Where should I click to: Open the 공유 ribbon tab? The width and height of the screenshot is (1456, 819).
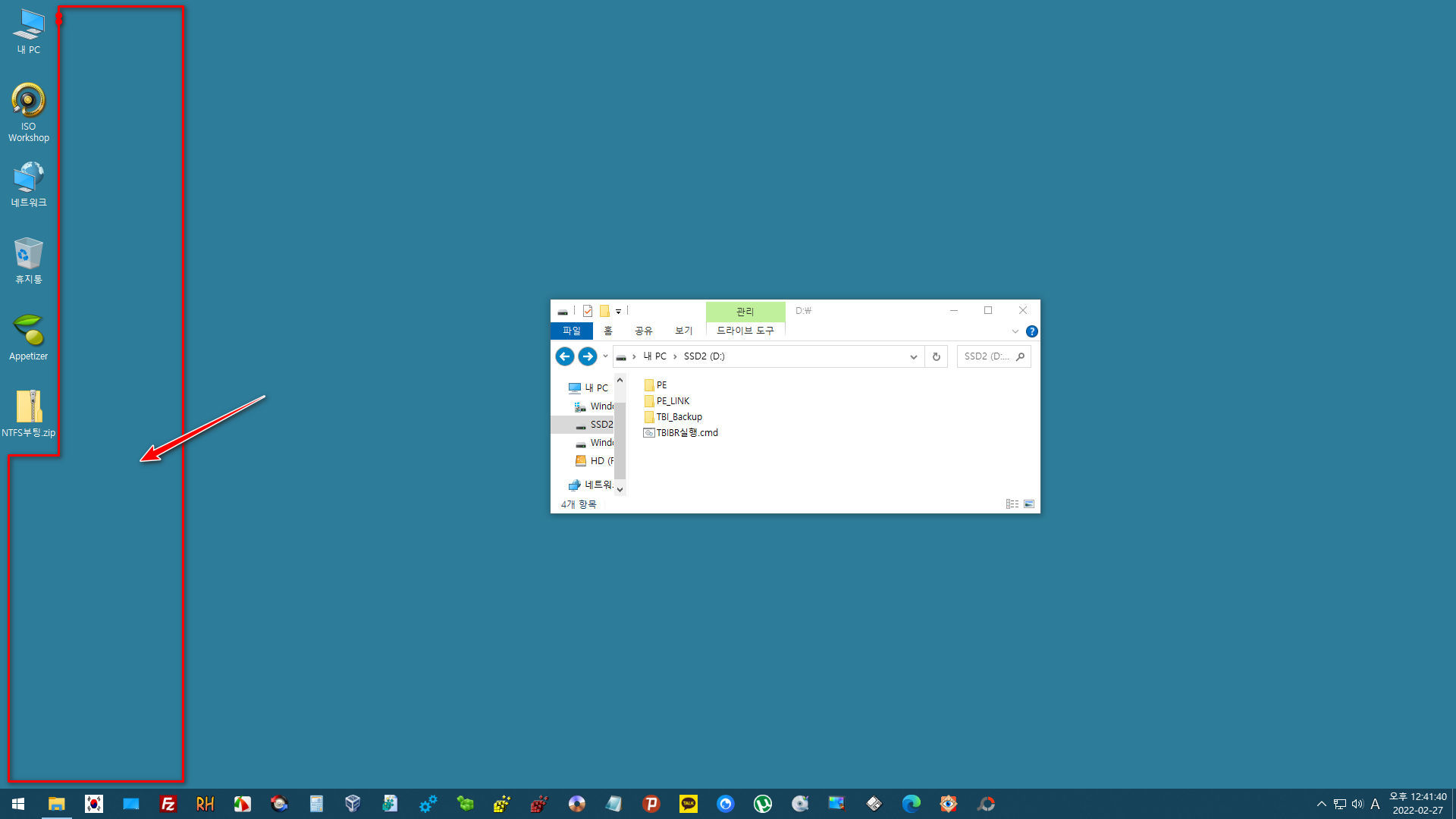tap(644, 331)
